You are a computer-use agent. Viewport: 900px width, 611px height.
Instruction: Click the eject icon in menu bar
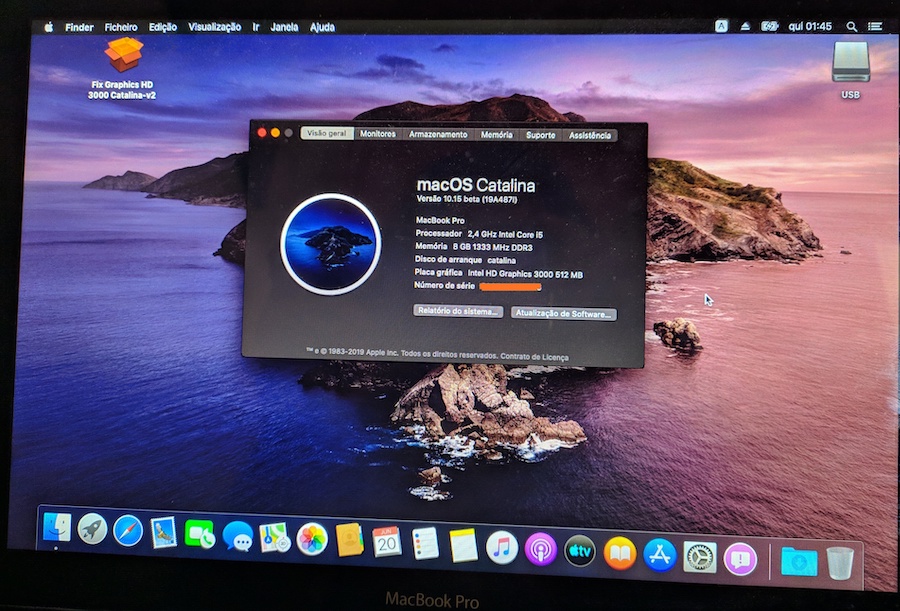[x=745, y=26]
